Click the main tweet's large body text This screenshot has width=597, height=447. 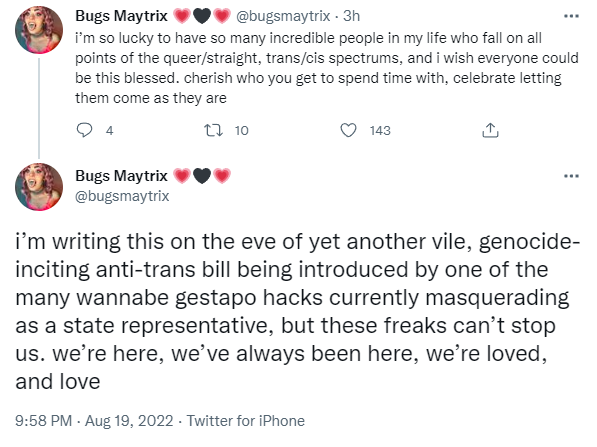point(297,311)
